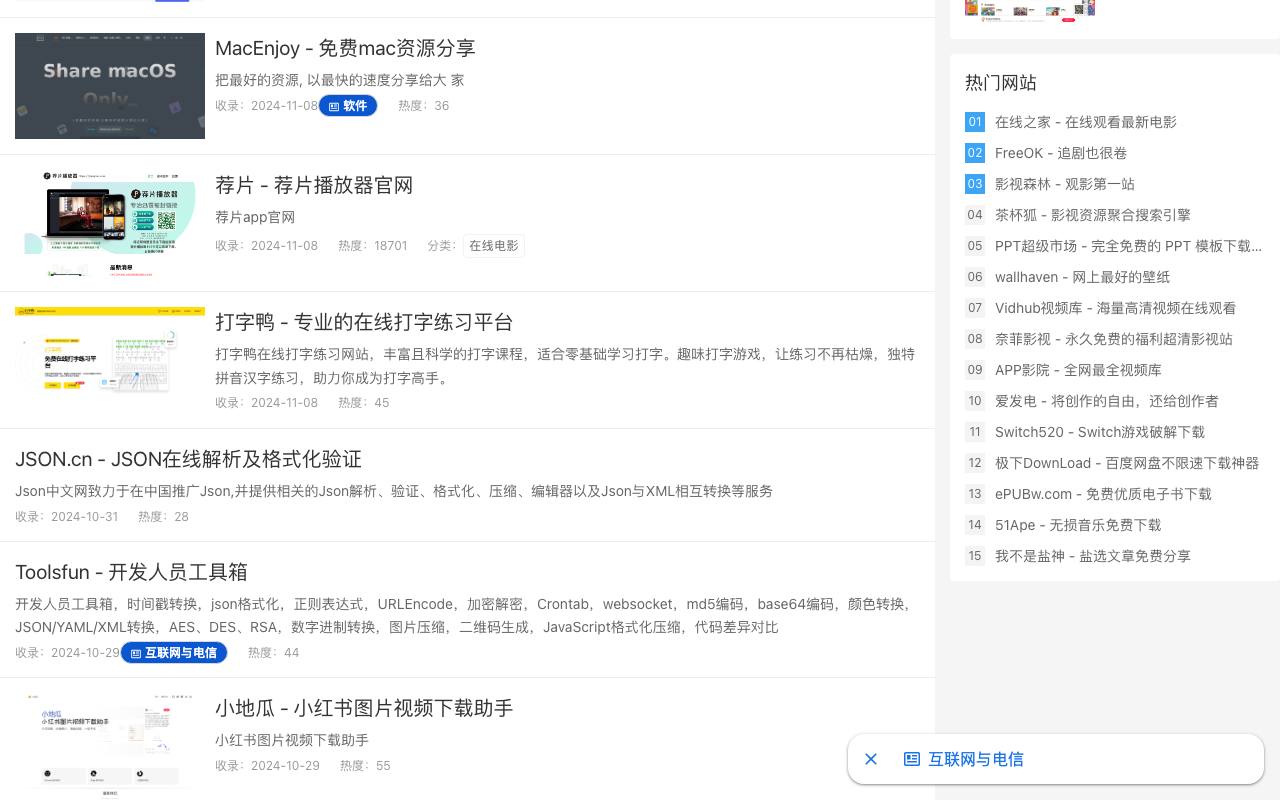Screen dimensions: 1280x800
Task: Select the 在线电影 category tag
Action: (x=494, y=246)
